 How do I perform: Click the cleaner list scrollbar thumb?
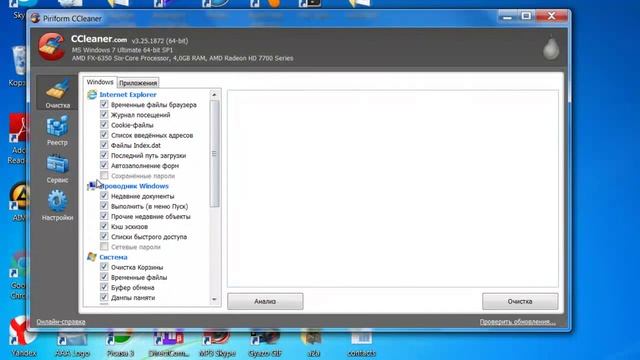tap(214, 153)
